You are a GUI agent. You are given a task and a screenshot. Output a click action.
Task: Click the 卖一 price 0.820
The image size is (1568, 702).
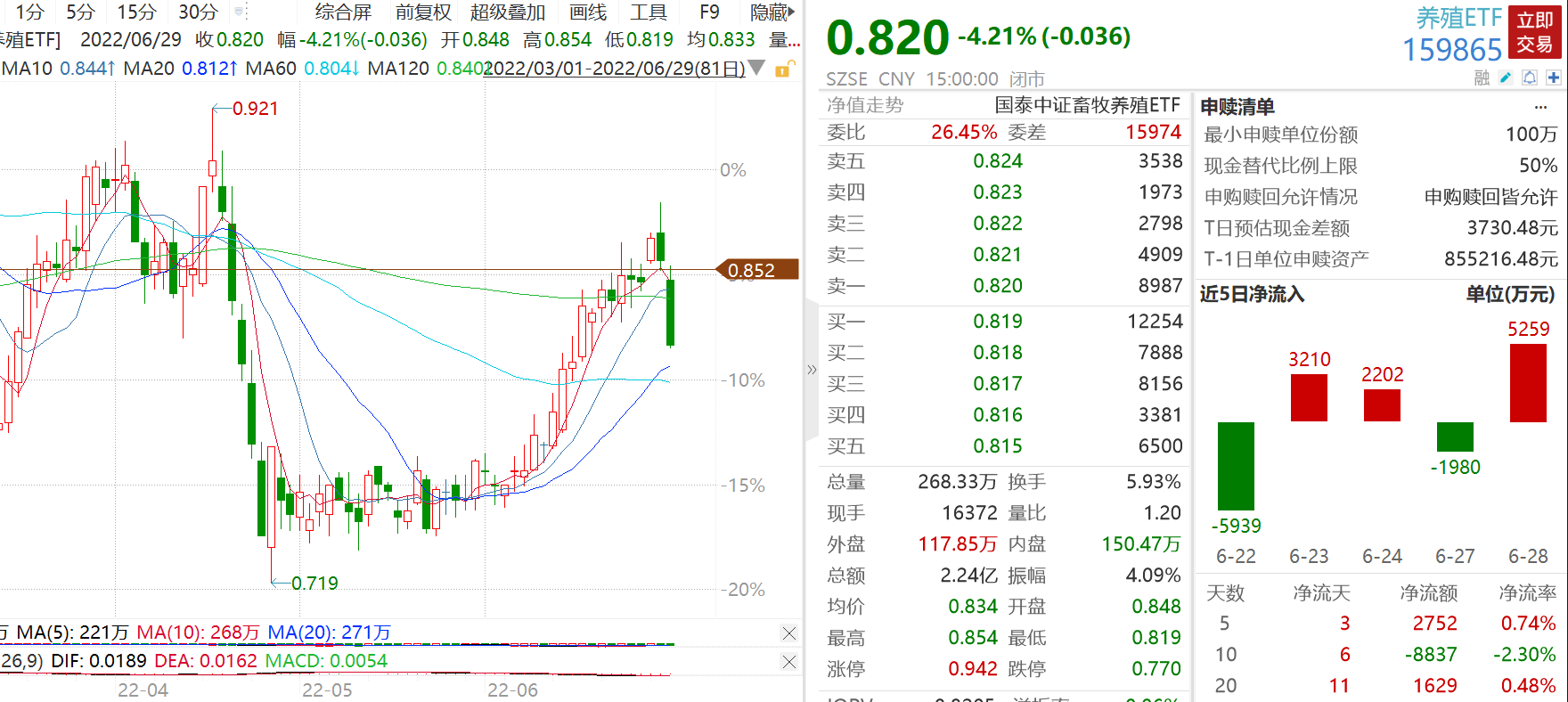coord(998,286)
